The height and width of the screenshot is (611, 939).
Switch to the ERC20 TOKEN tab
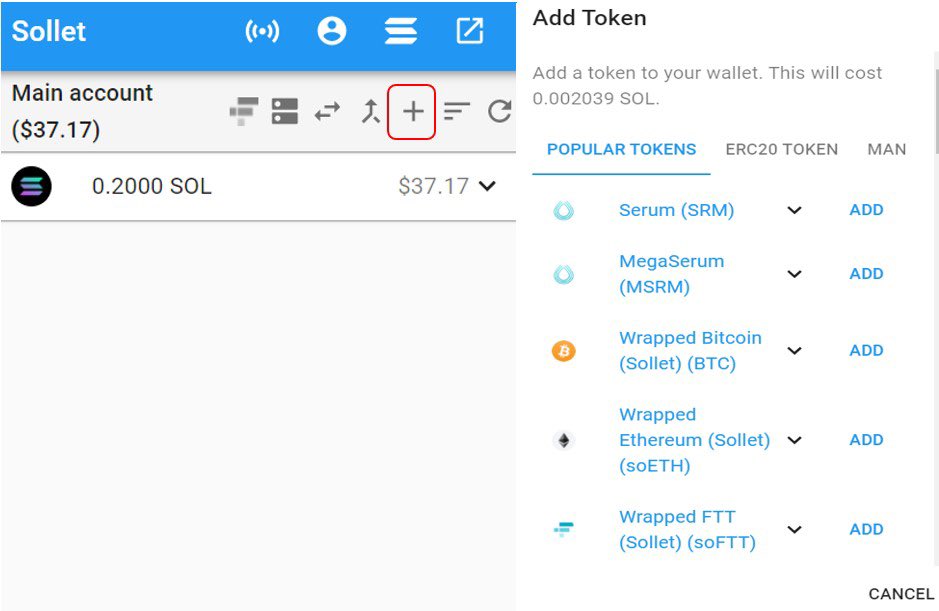781,150
